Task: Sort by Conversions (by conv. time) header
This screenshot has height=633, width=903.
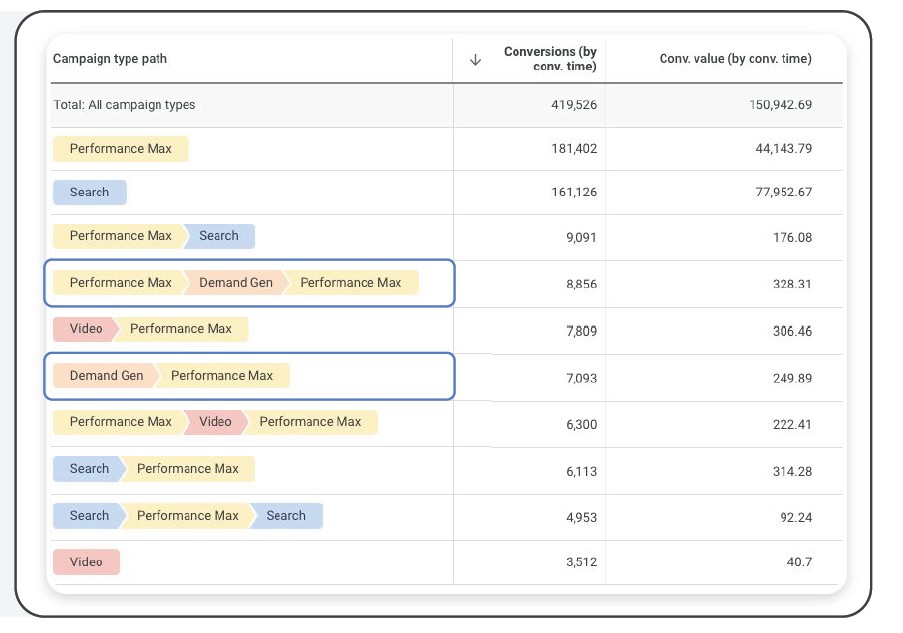Action: click(x=550, y=59)
